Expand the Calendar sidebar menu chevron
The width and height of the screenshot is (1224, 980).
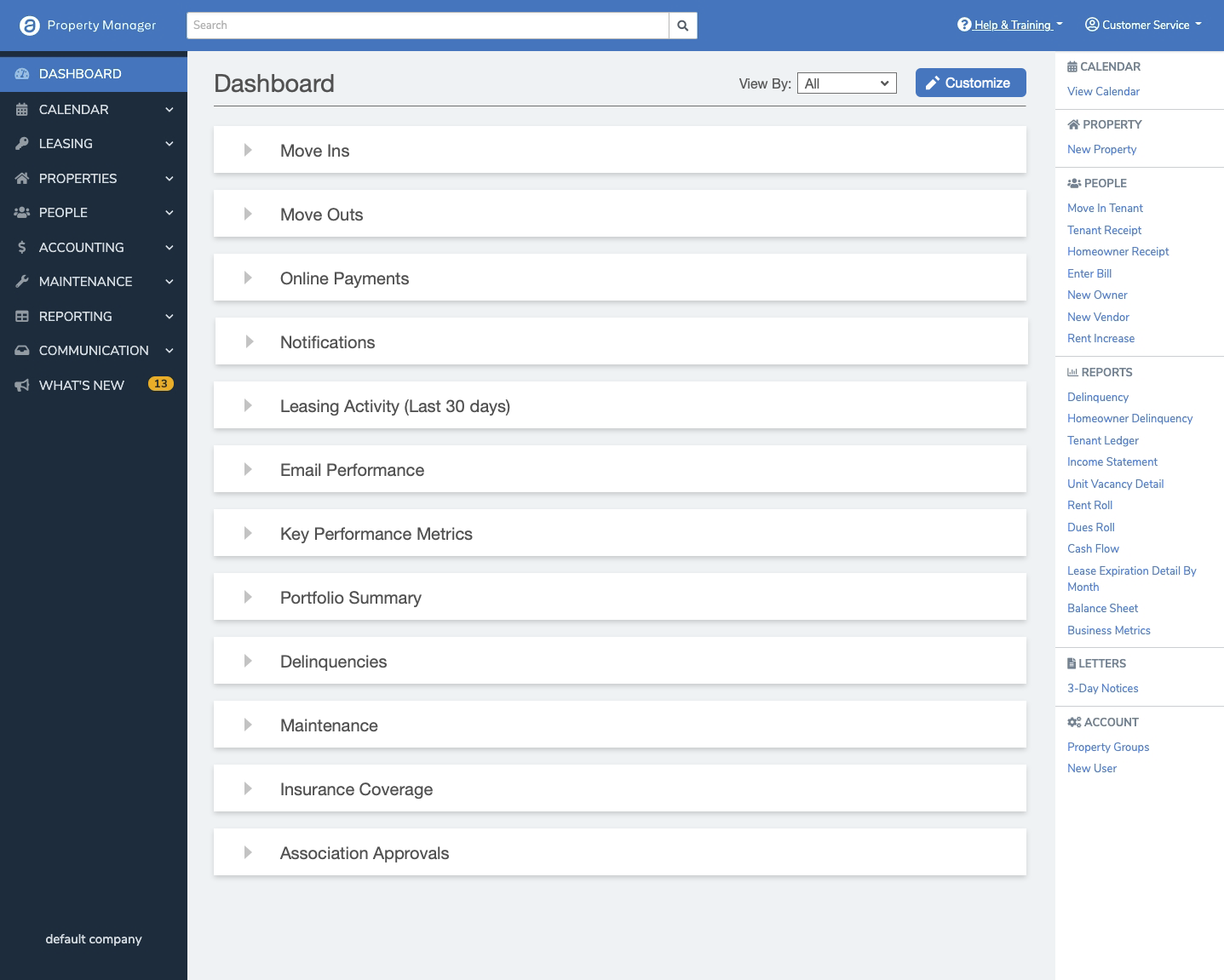pyautogui.click(x=170, y=110)
